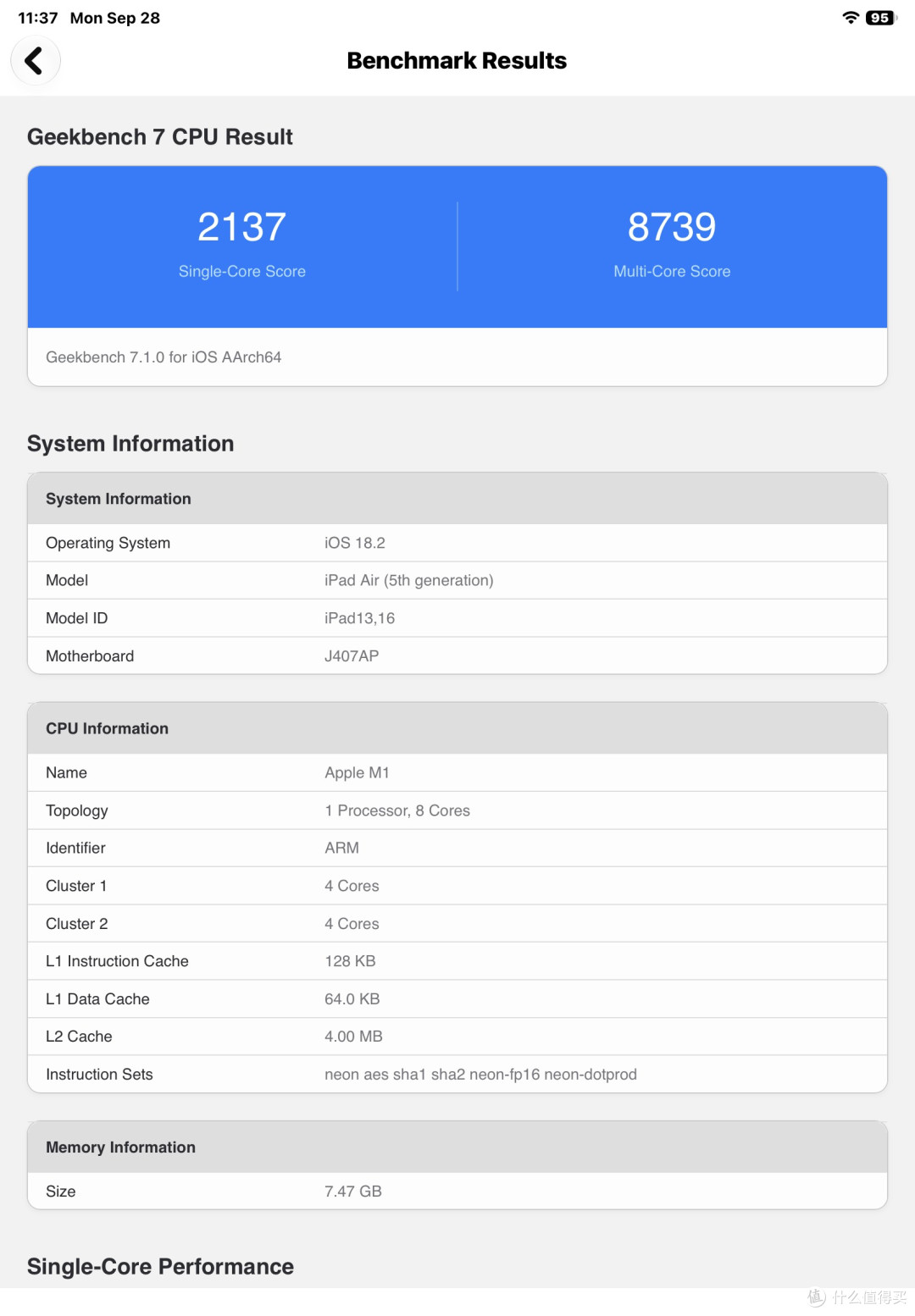Tap the battery level indicator showing 95
The width and height of the screenshot is (915, 1316).
pyautogui.click(x=880, y=18)
